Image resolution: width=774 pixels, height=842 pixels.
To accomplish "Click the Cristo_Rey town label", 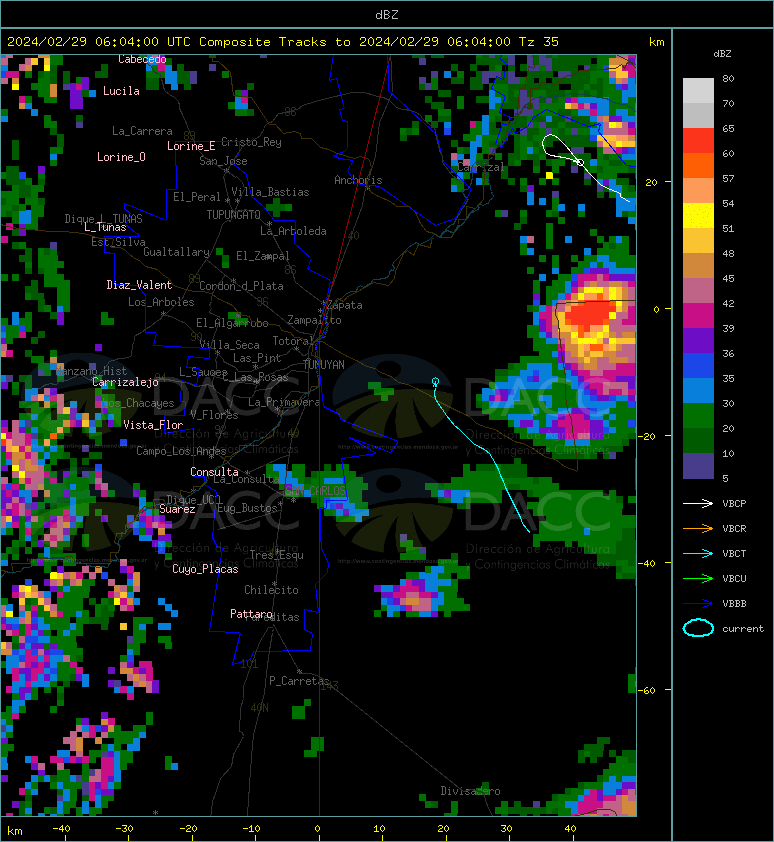I will coord(251,142).
